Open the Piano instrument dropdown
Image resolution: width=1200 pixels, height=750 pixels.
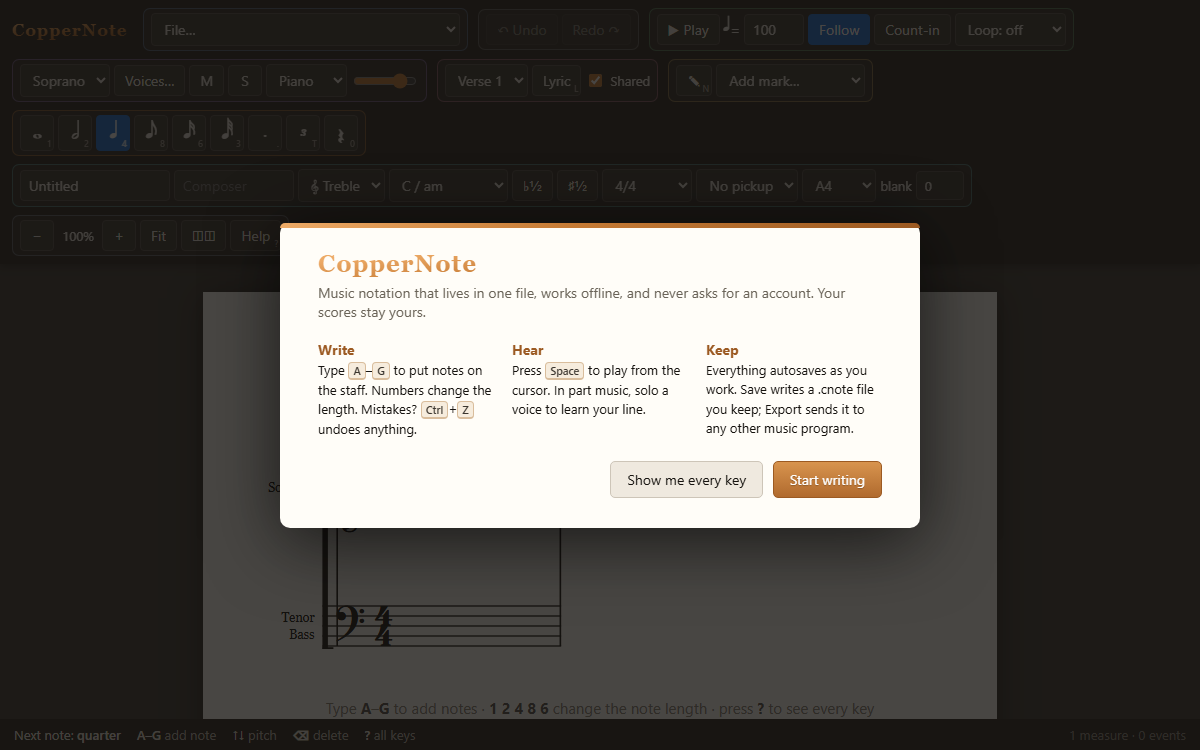307,81
